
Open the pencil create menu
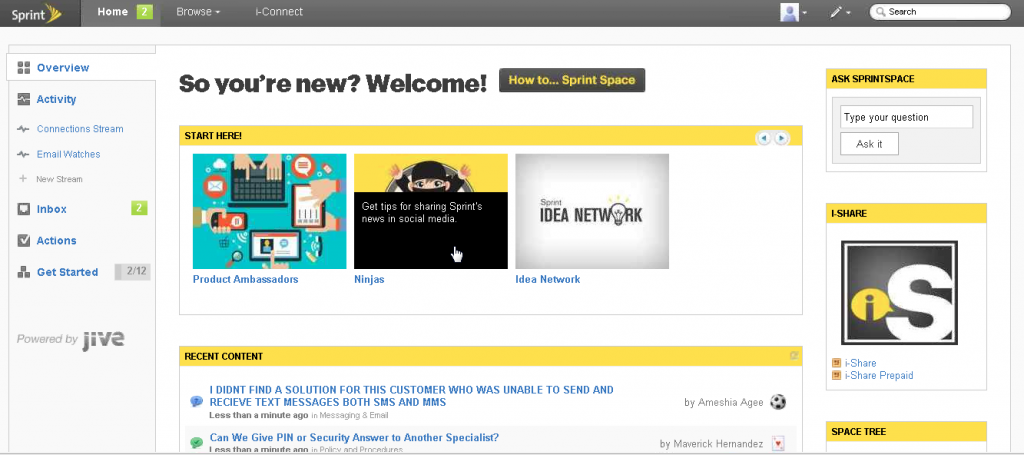point(840,12)
